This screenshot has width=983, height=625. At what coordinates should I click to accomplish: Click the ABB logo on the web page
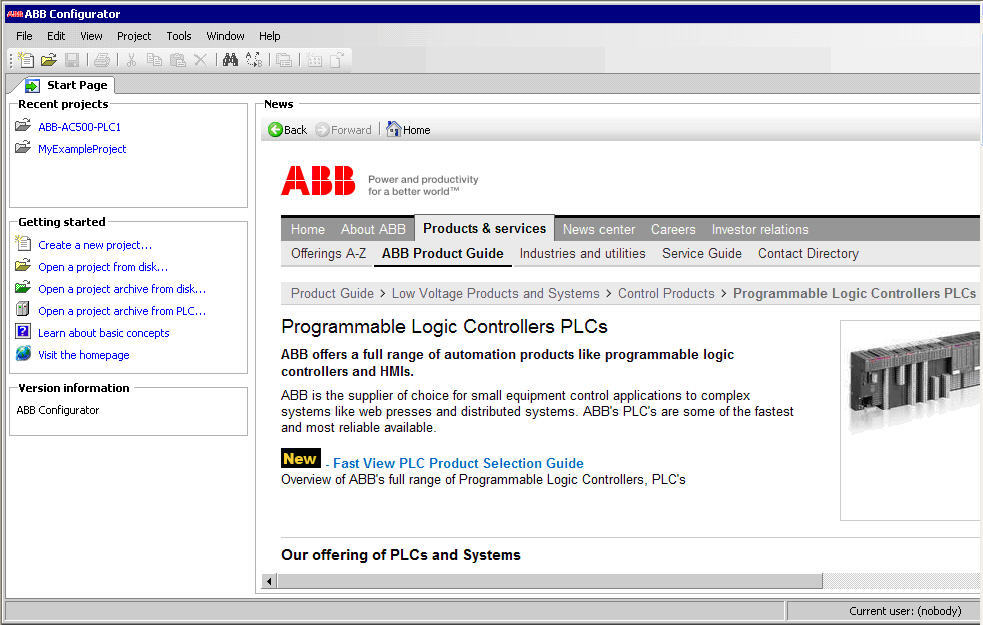318,181
